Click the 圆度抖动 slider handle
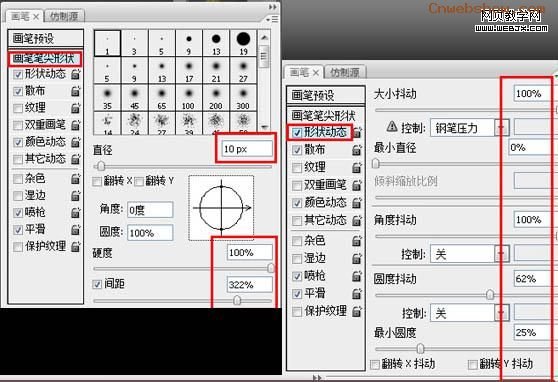 tap(490, 294)
